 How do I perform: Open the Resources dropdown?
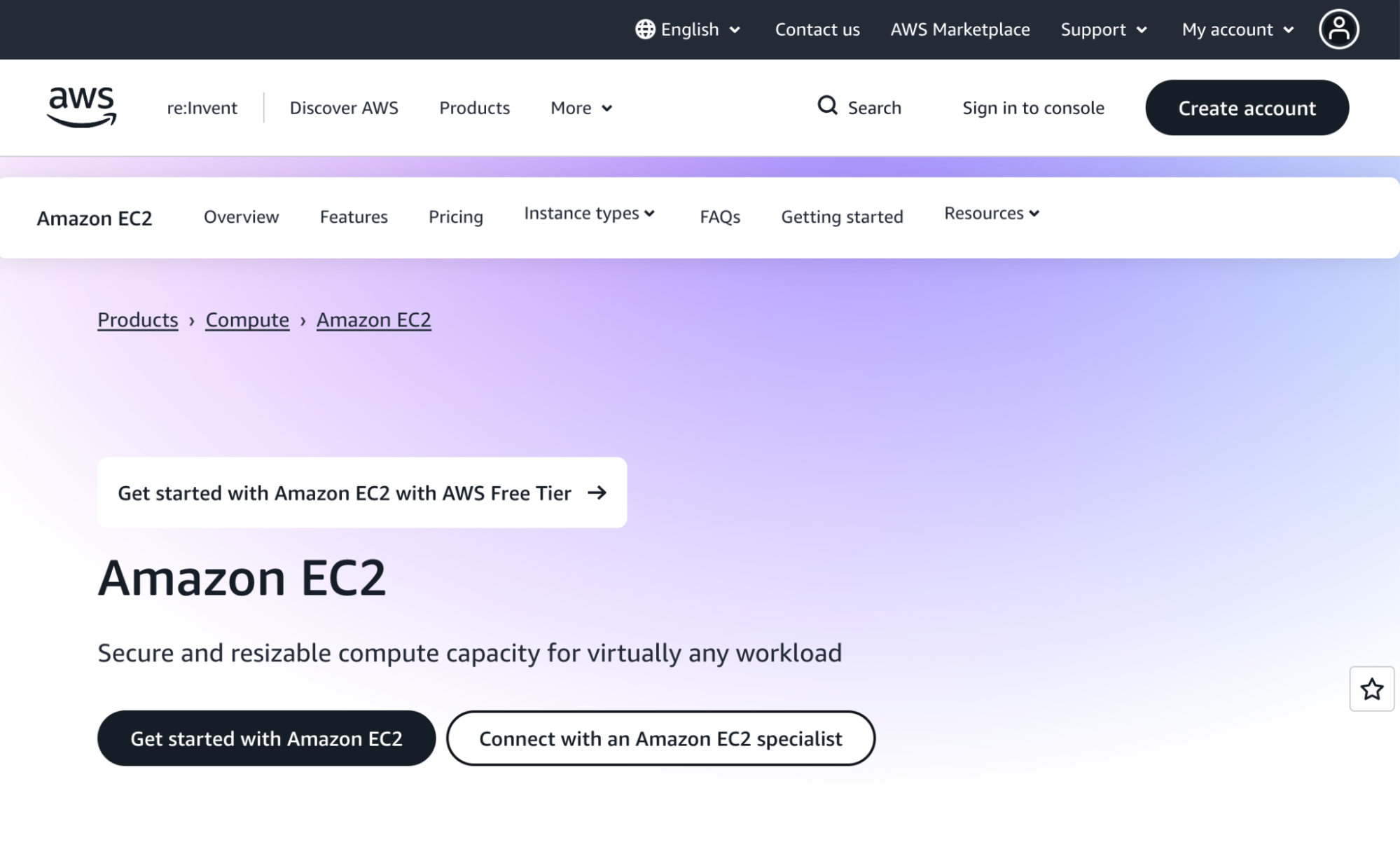coord(990,214)
